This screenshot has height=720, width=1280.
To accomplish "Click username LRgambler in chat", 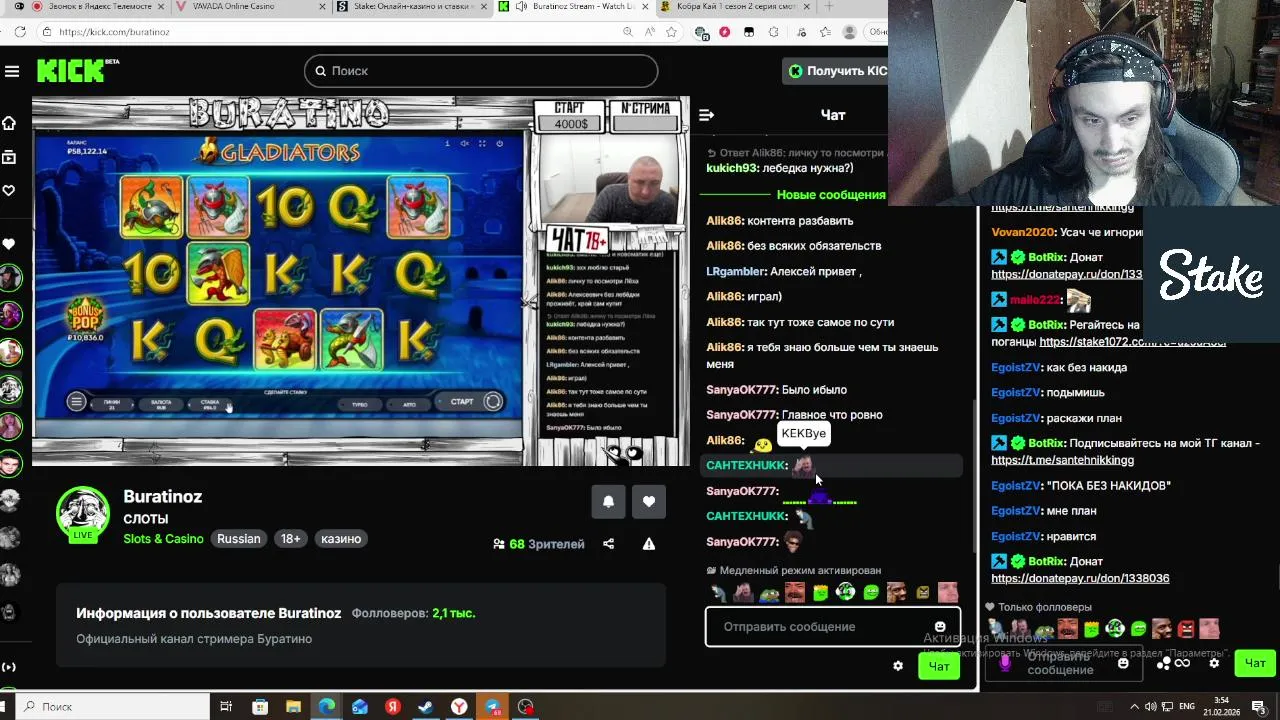I will [x=736, y=271].
